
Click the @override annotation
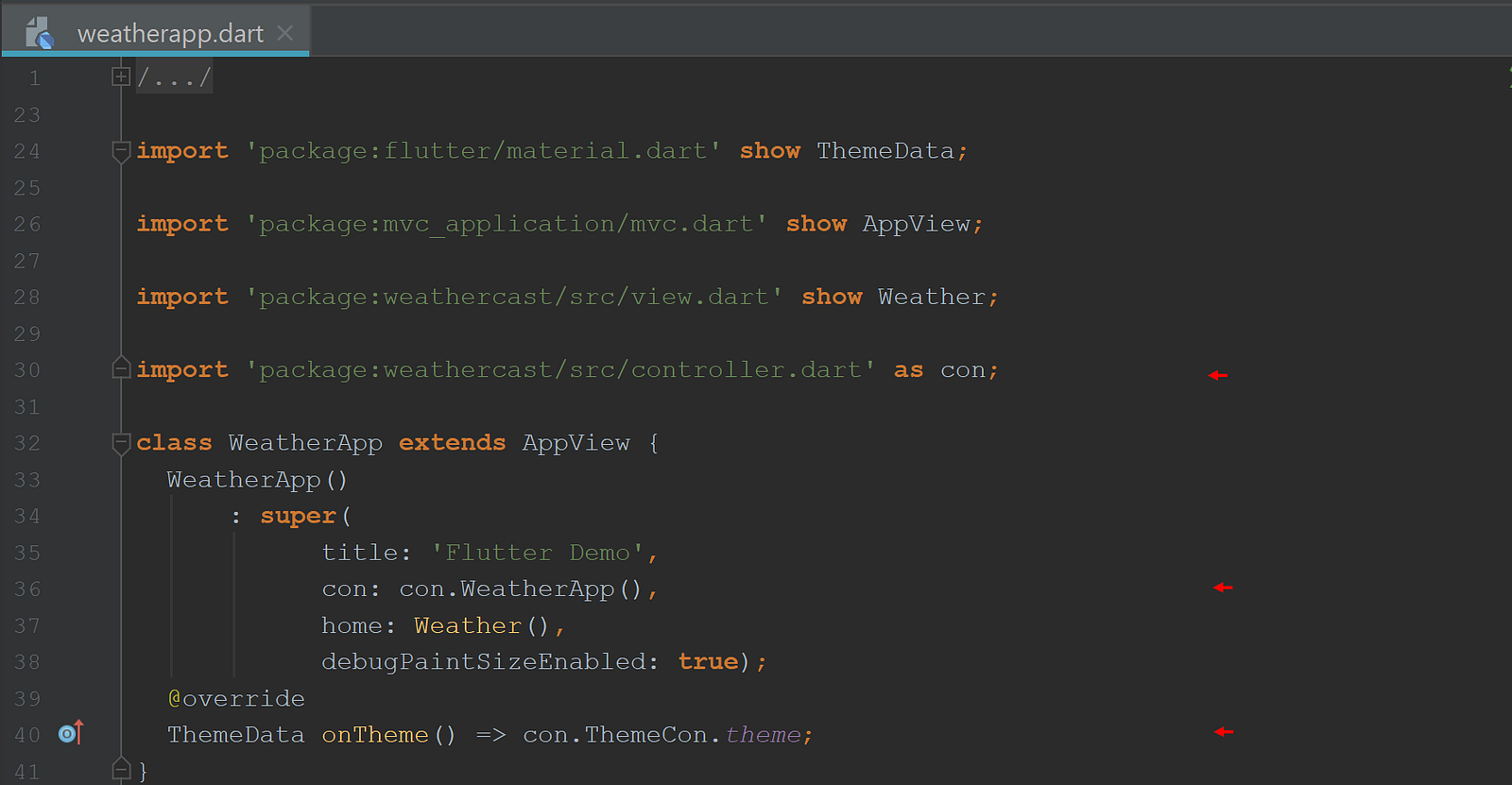click(x=236, y=698)
